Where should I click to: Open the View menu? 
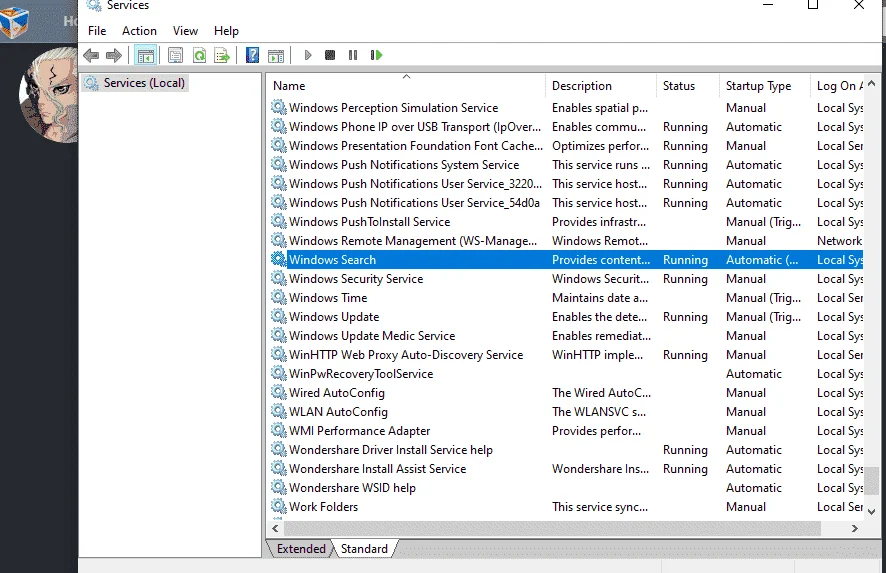[x=185, y=31]
